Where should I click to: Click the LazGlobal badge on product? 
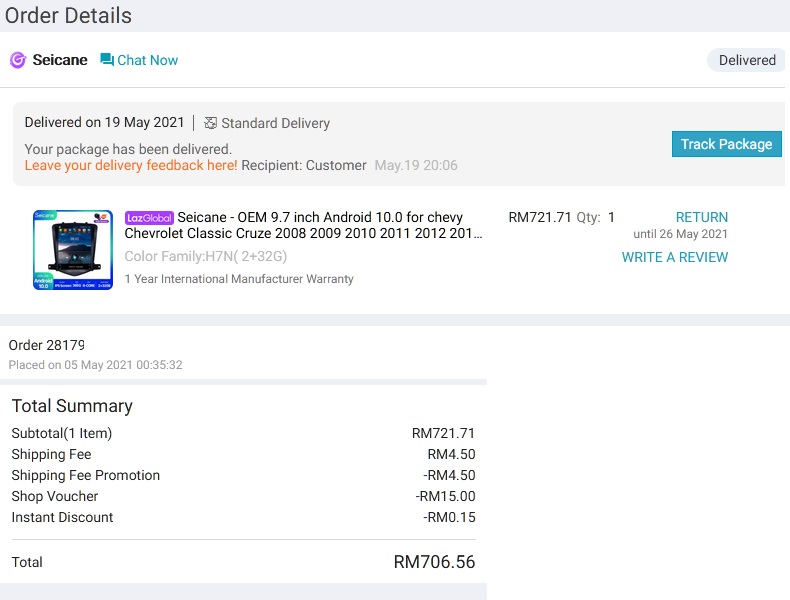pos(149,218)
